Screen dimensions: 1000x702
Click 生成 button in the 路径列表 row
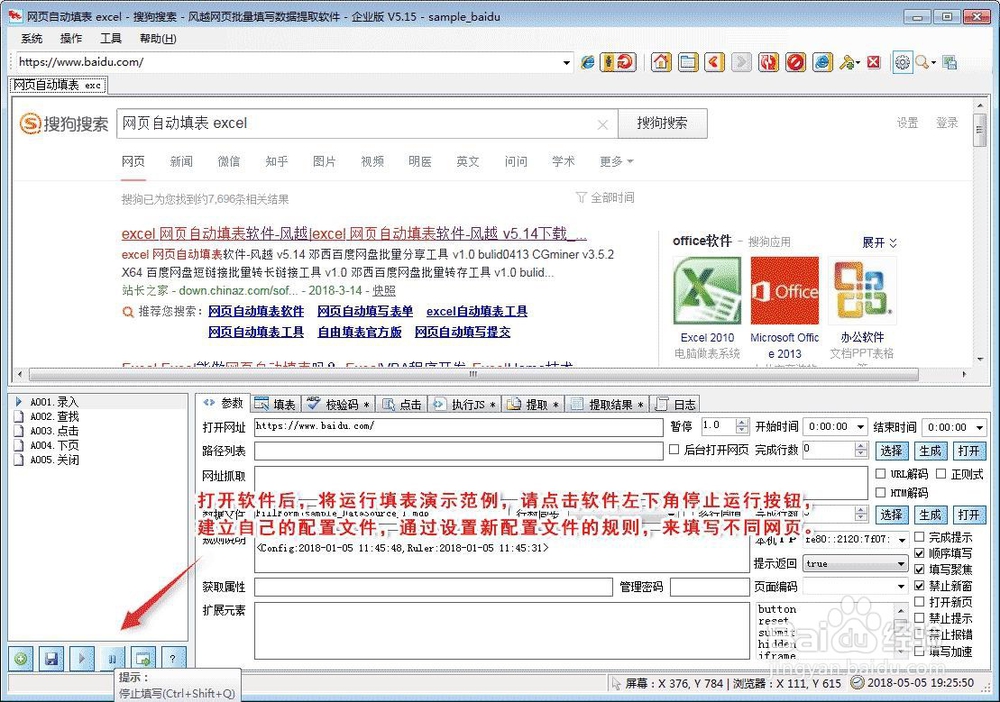930,451
